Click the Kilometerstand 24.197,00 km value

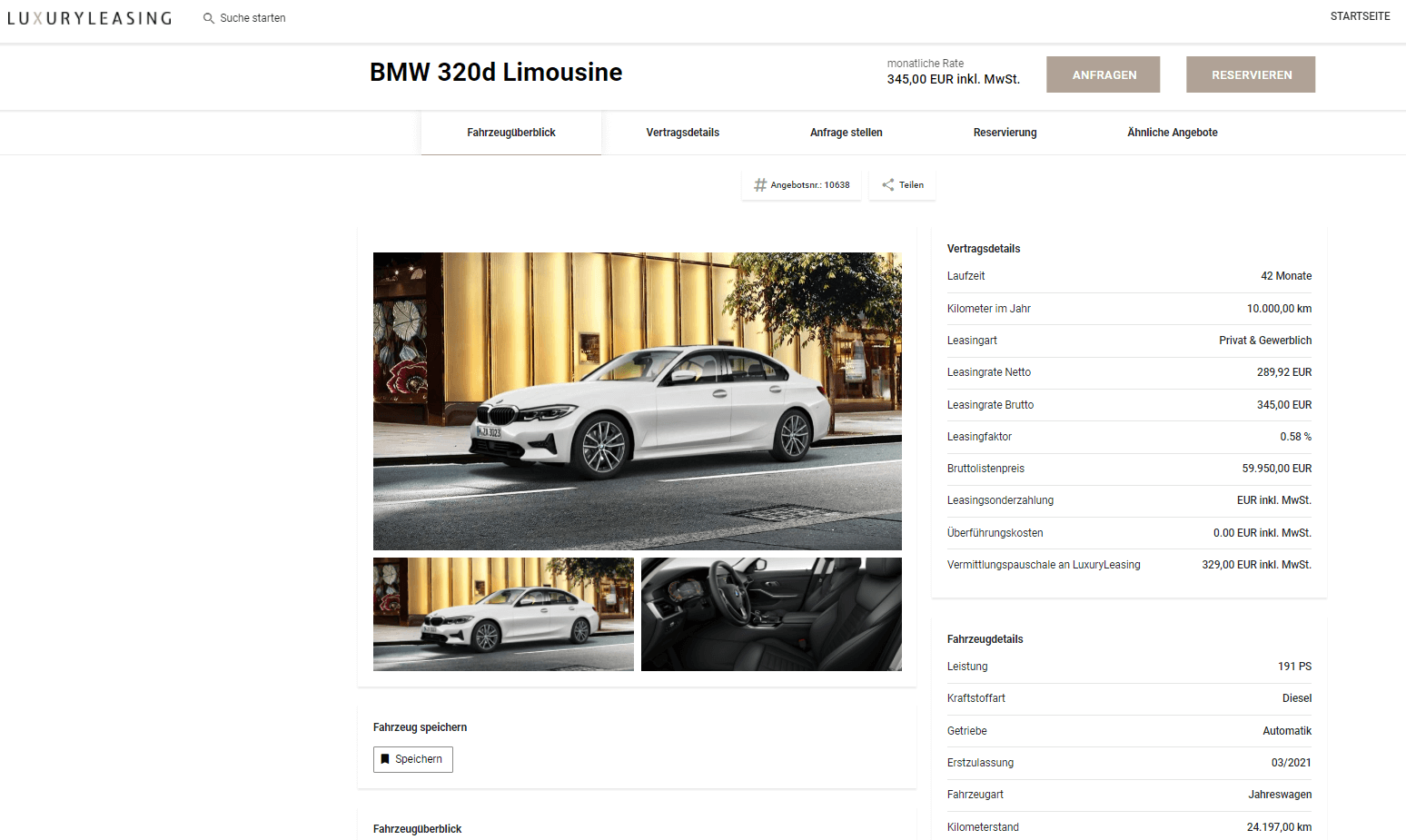pos(1279,827)
